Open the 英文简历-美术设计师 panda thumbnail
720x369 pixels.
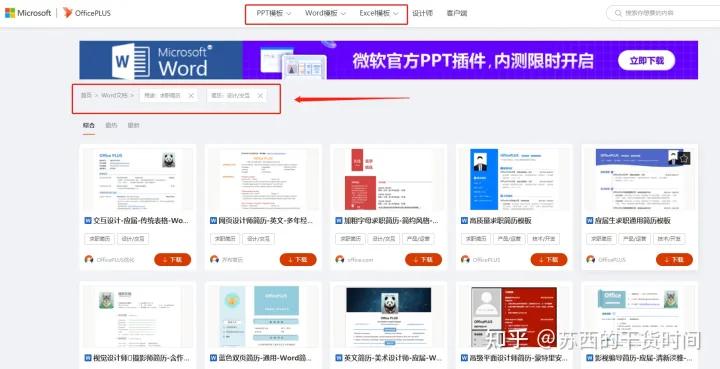point(388,317)
